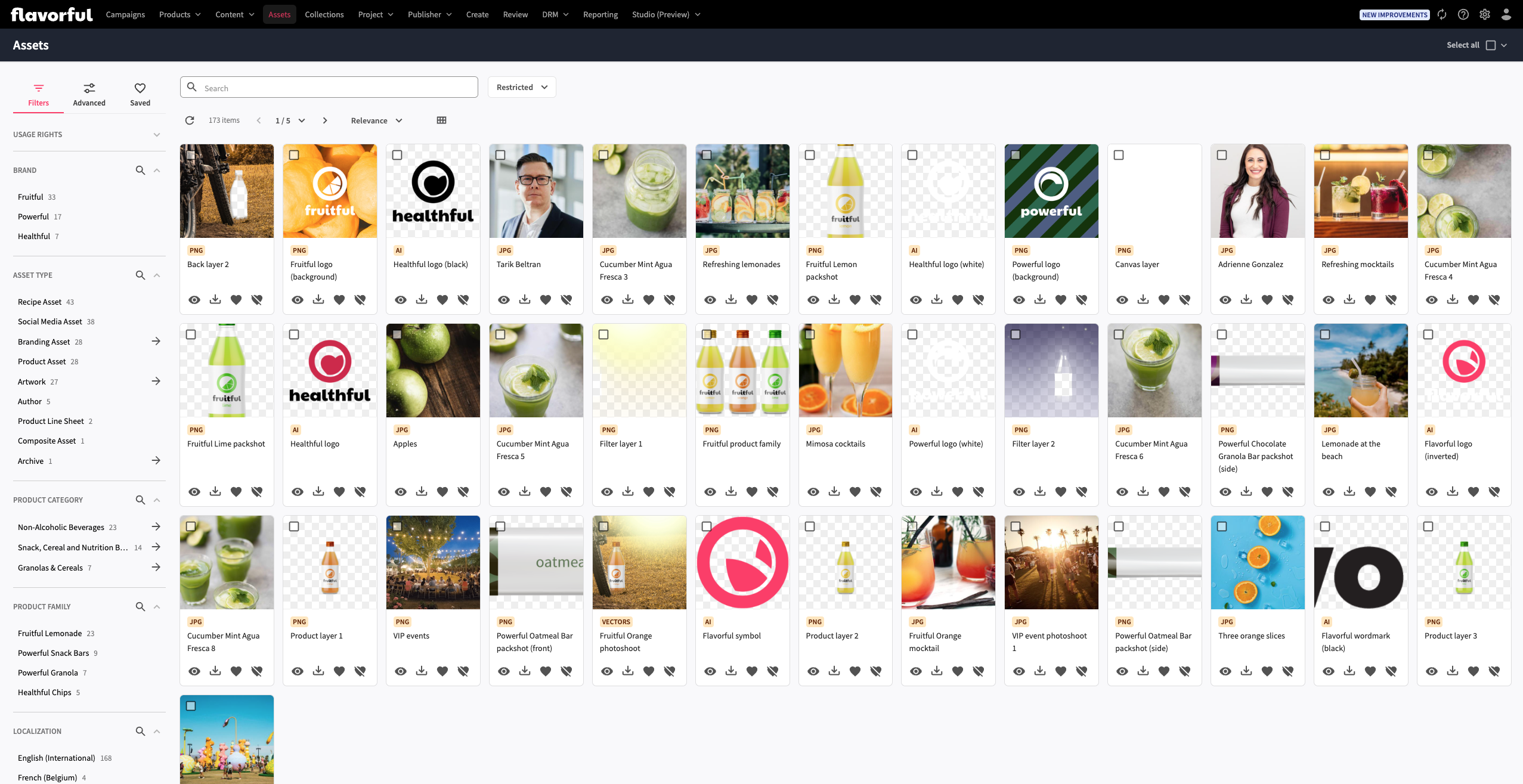Viewport: 1523px width, 784px height.
Task: Preview the Mimosa cocktails asset
Action: (813, 491)
